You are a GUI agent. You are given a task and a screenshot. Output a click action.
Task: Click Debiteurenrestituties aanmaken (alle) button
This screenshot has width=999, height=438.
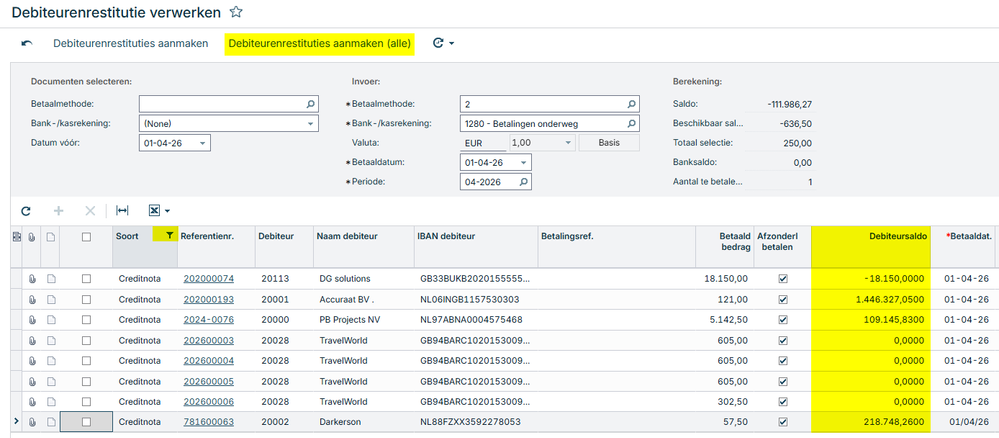[320, 44]
